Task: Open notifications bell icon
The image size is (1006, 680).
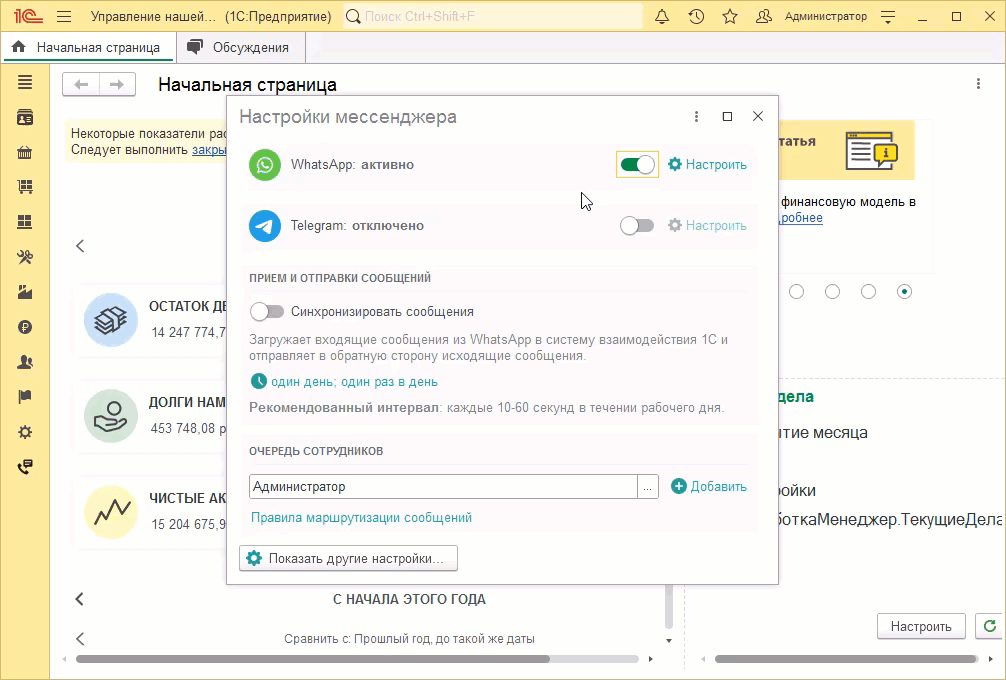Action: (x=662, y=17)
